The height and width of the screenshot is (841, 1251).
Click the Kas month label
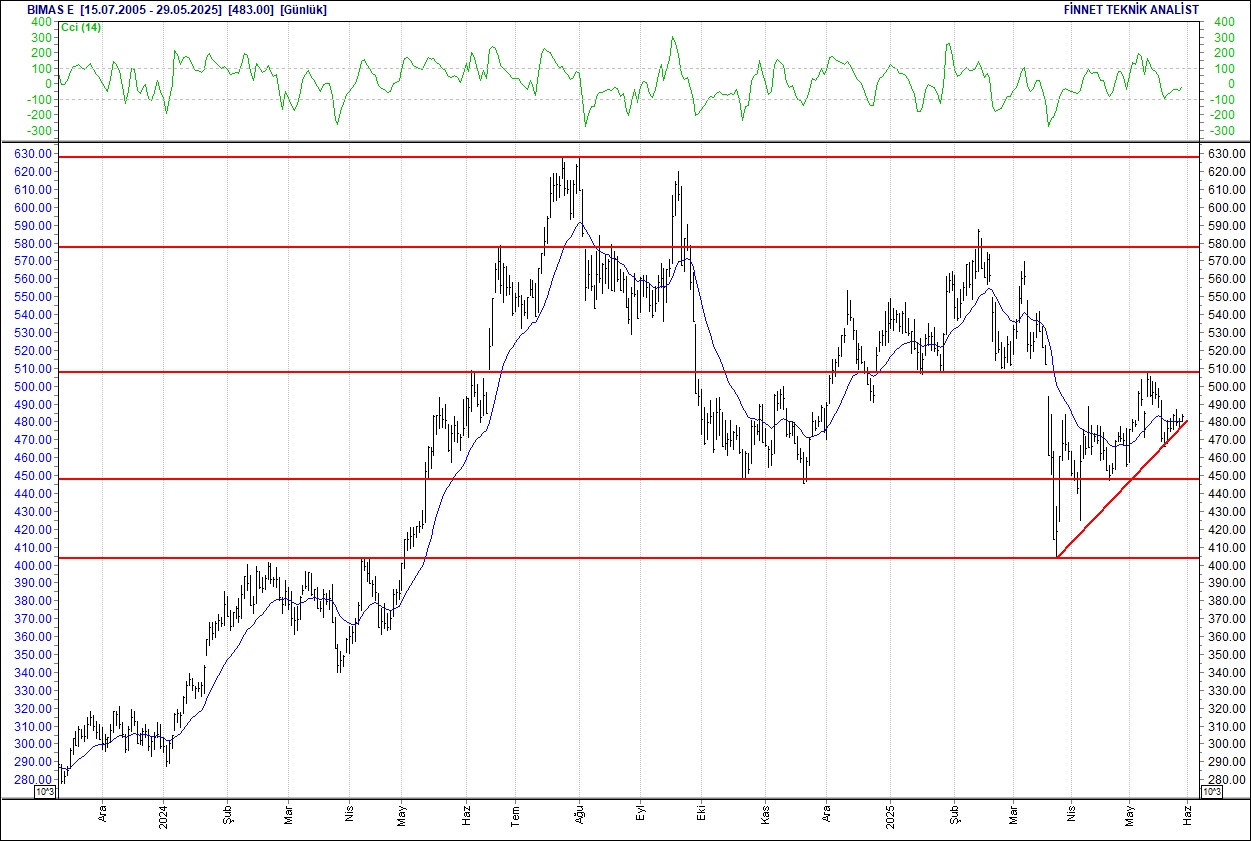tap(765, 816)
